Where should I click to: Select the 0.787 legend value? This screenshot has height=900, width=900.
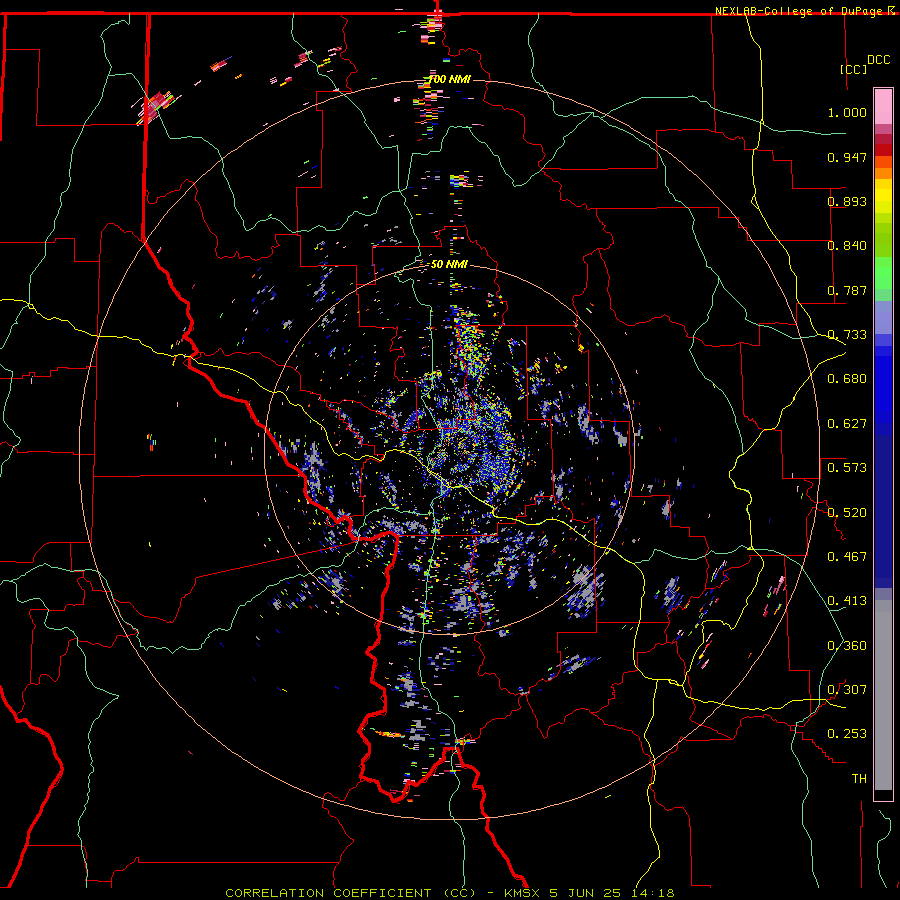[847, 290]
